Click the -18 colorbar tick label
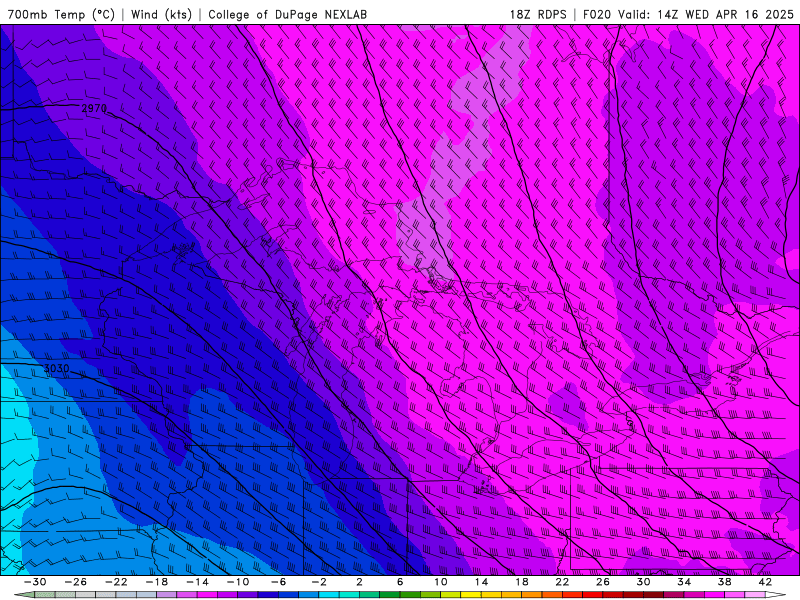The height and width of the screenshot is (600, 800). pyautogui.click(x=157, y=582)
